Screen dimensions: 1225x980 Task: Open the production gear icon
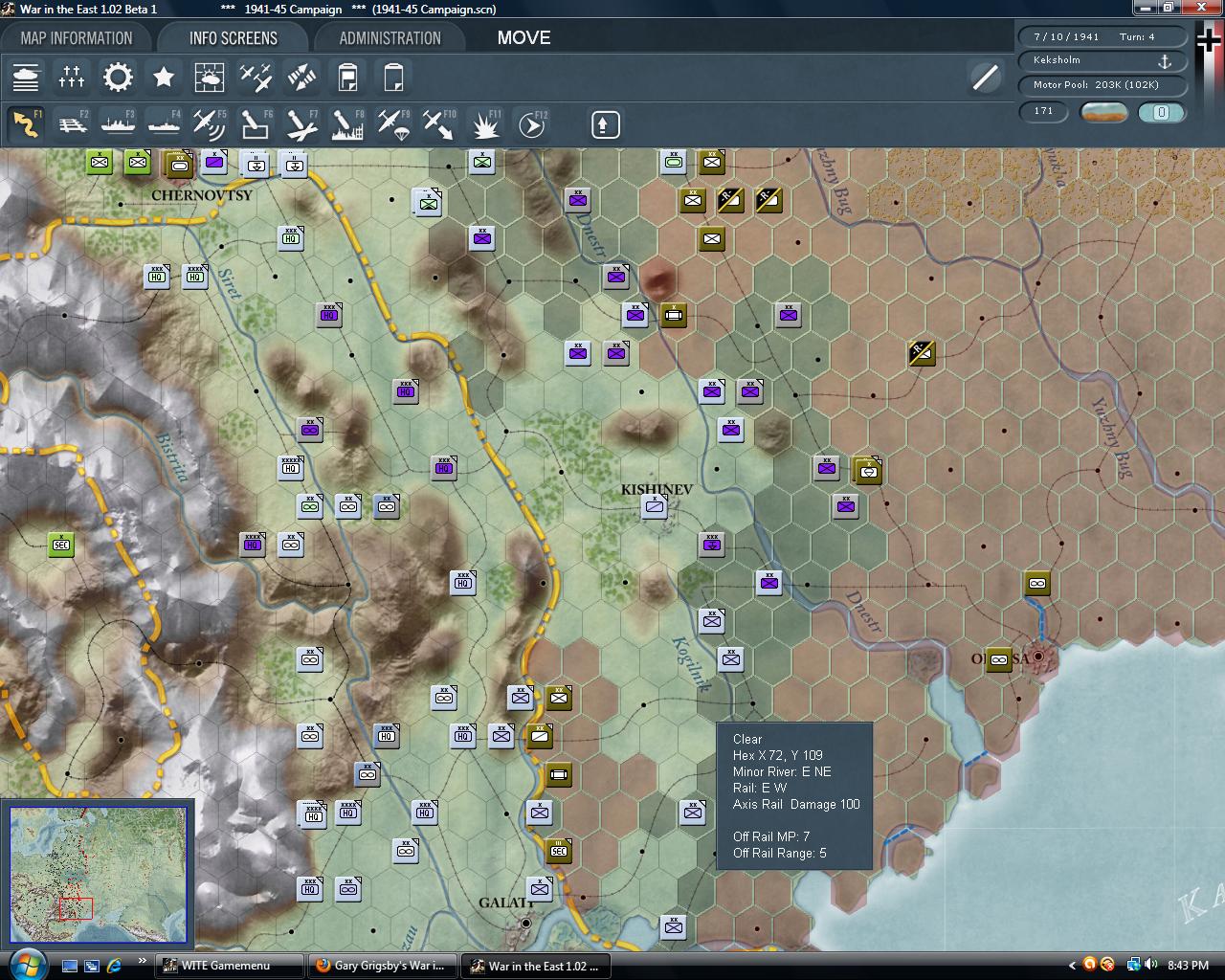[118, 78]
